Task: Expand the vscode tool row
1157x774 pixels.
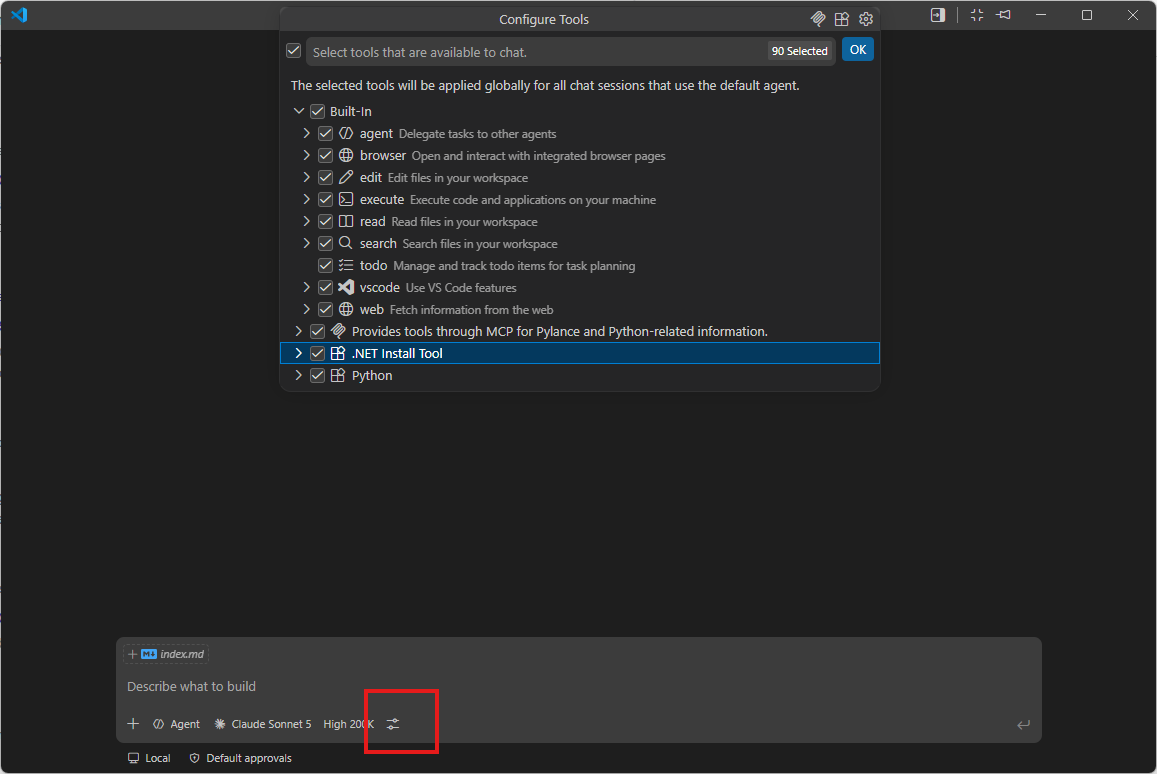Action: coord(306,287)
